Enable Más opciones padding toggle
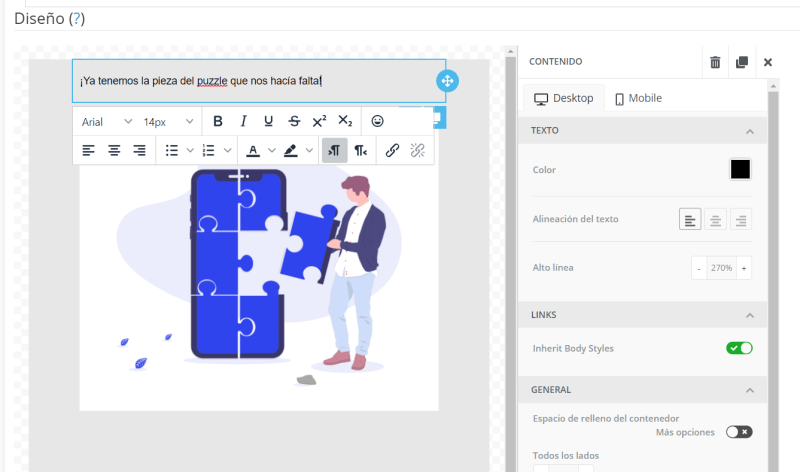The height and width of the screenshot is (472, 800). pos(739,432)
